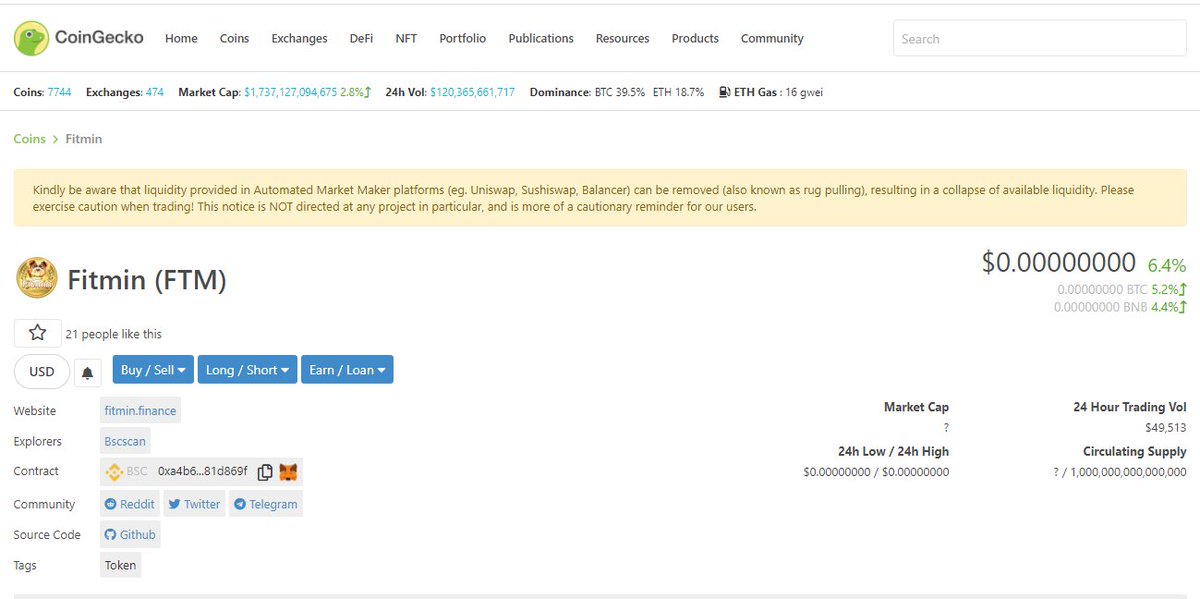Click the Search input field

(x=1039, y=38)
